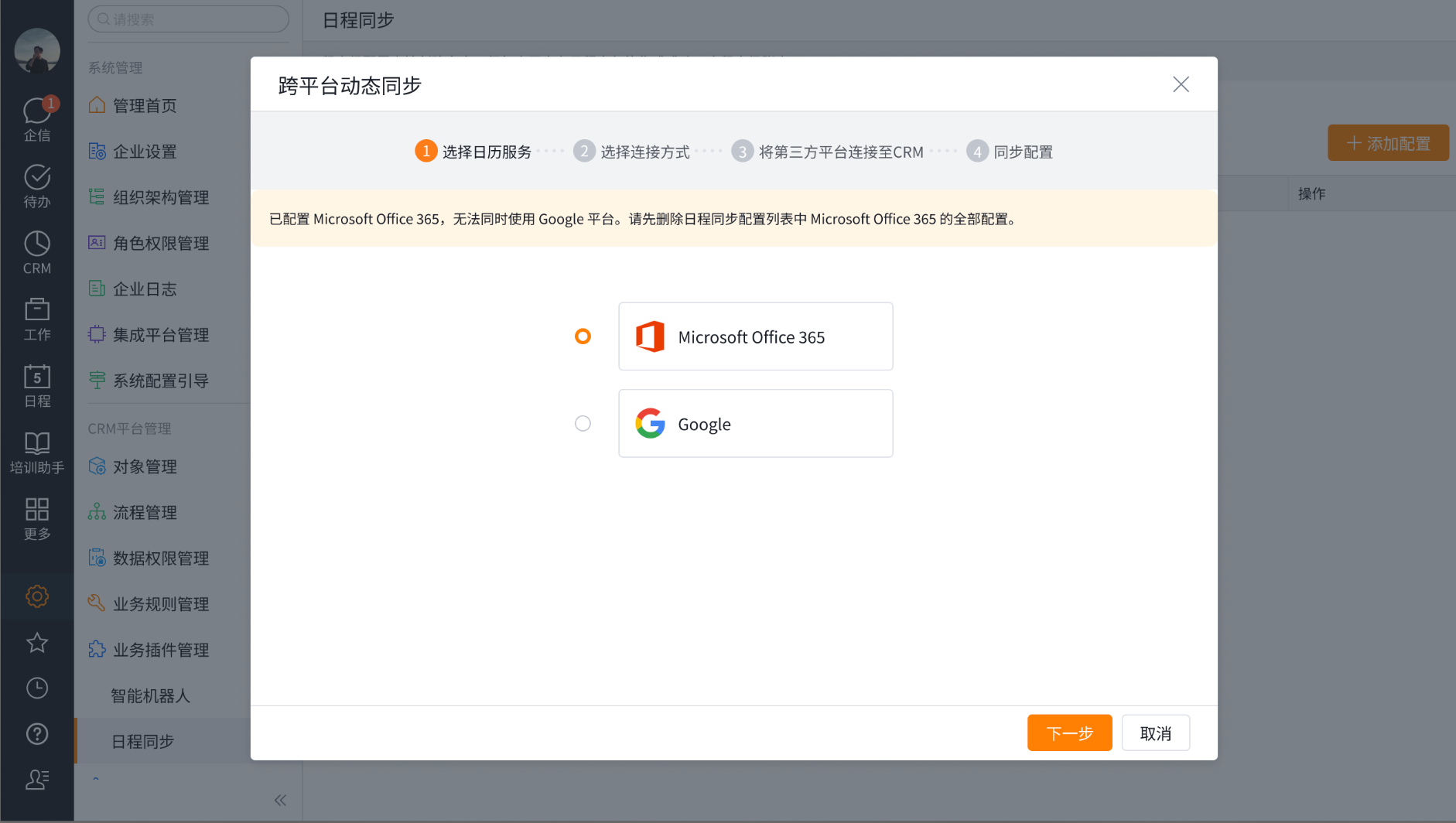
Task: Open 日程同步 menu item
Action: click(x=142, y=741)
